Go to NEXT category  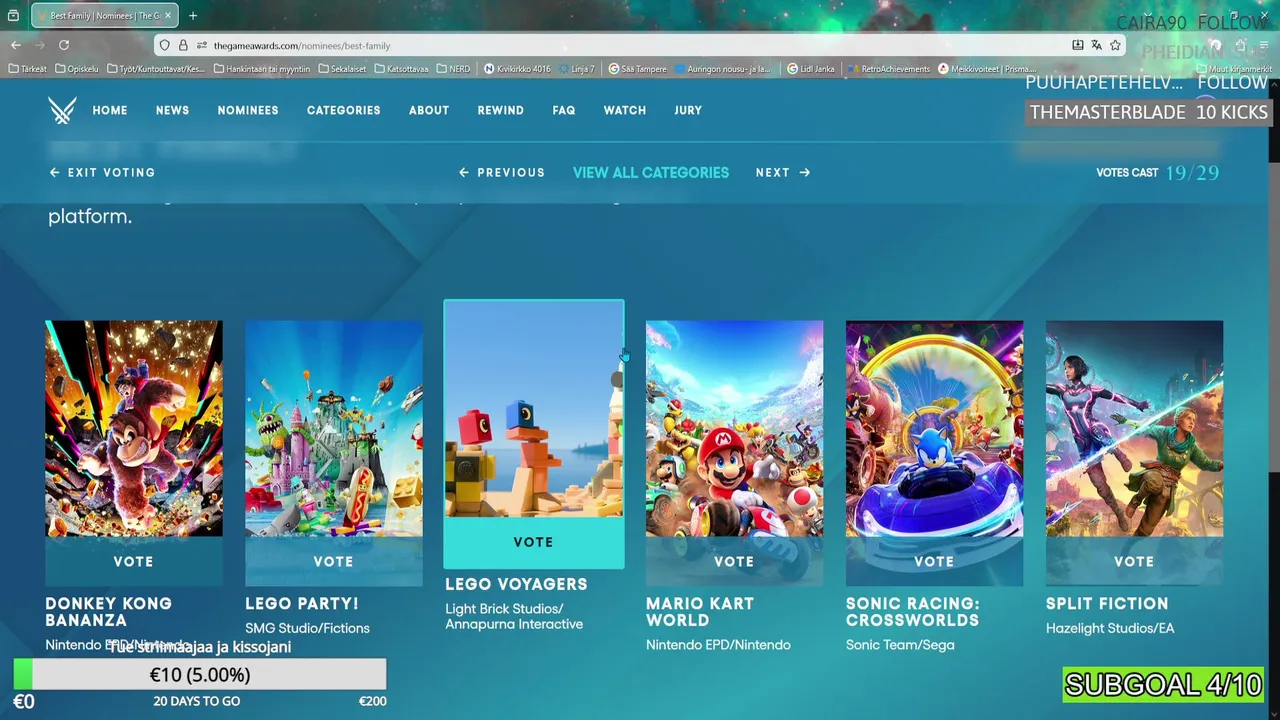pos(783,172)
